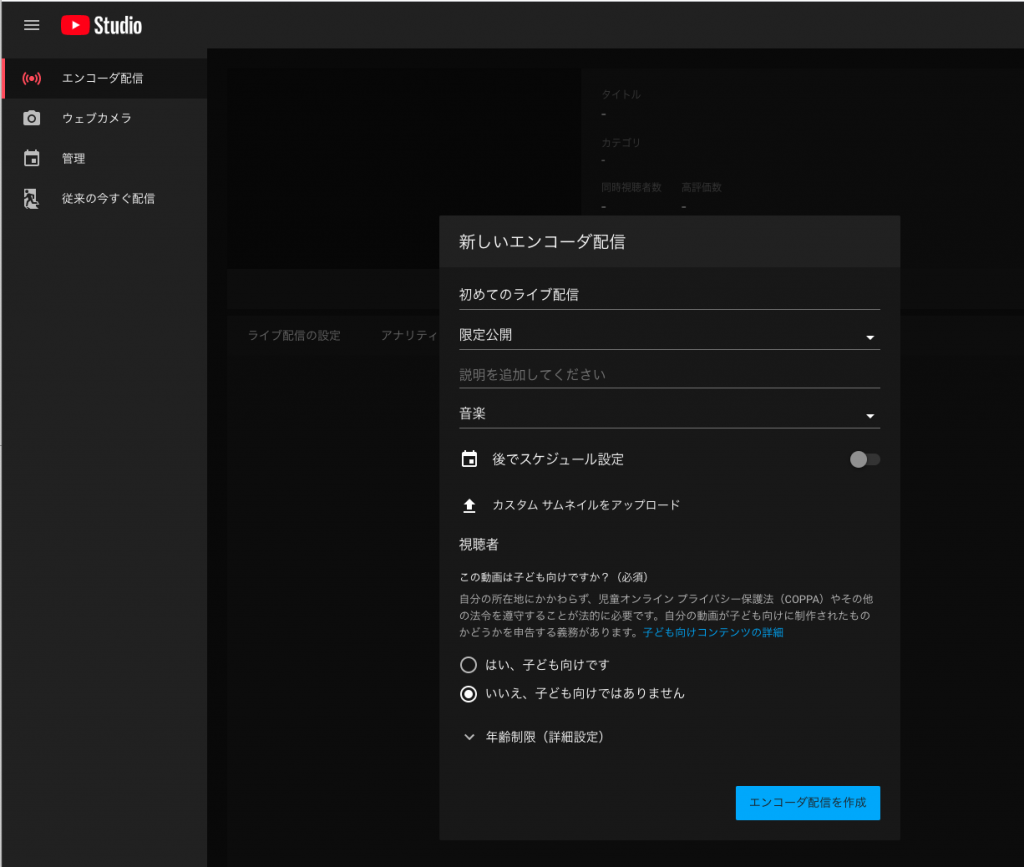Screen dimensions: 1024x867
Task: Click the thumbnail upload arrow icon
Action: tap(469, 505)
